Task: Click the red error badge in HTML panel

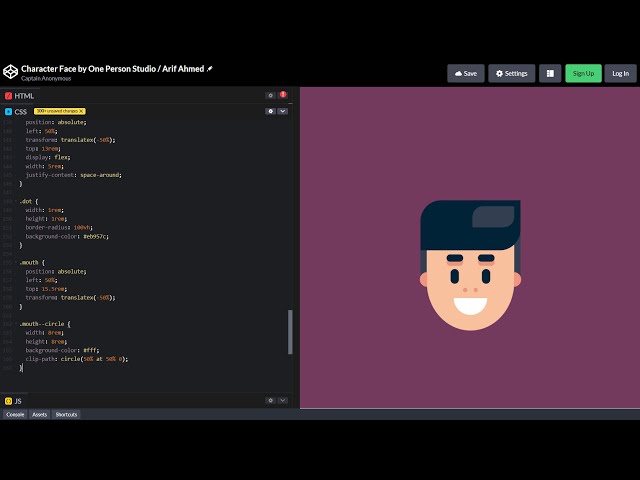Action: point(283,95)
